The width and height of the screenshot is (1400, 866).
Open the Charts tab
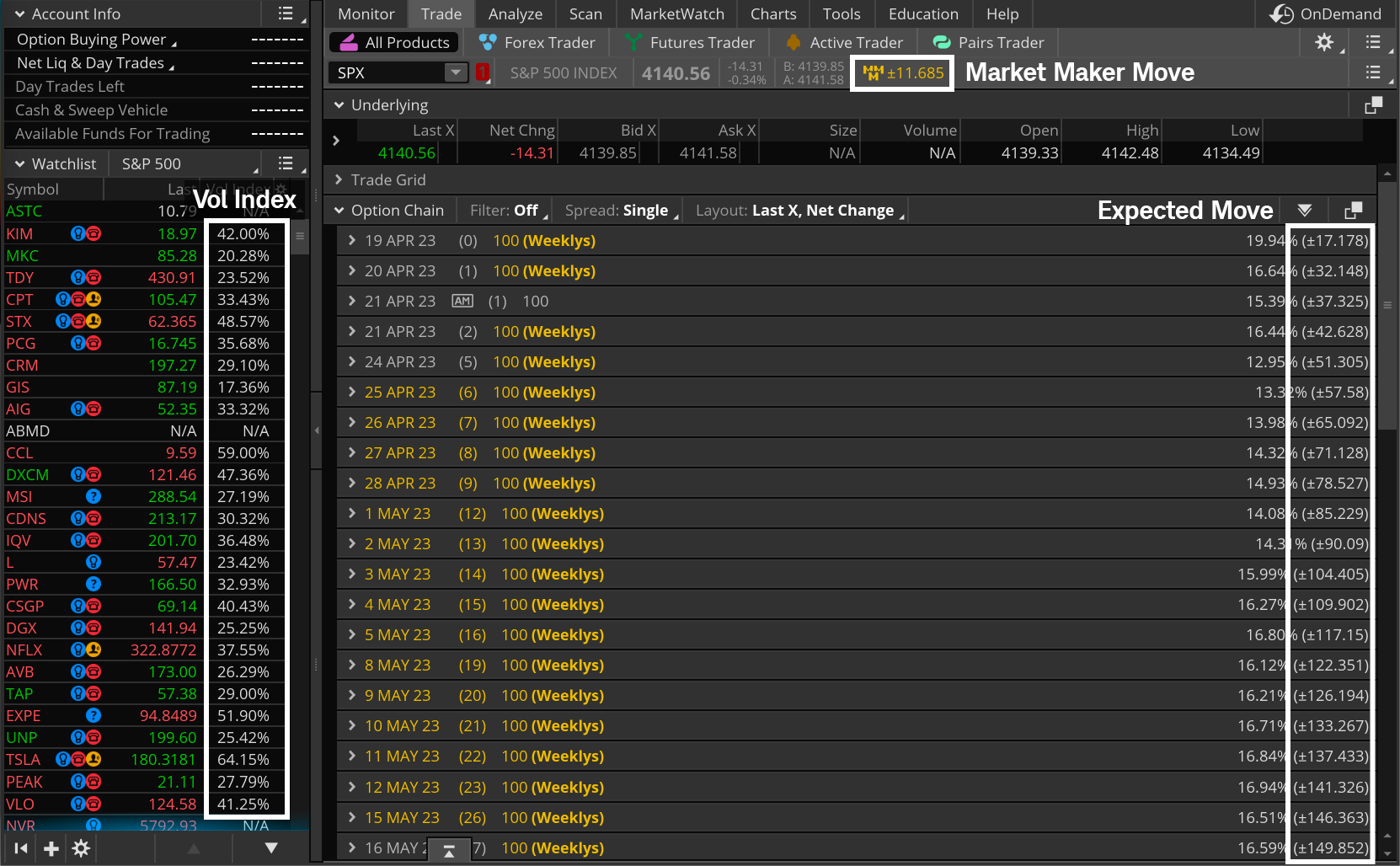pos(773,14)
